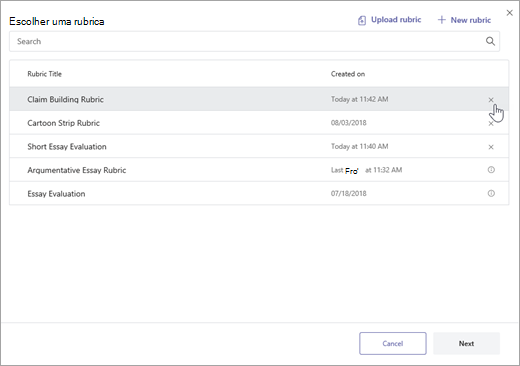Click Today at 11:42 AM cell
The width and height of the screenshot is (520, 366).
(x=359, y=99)
